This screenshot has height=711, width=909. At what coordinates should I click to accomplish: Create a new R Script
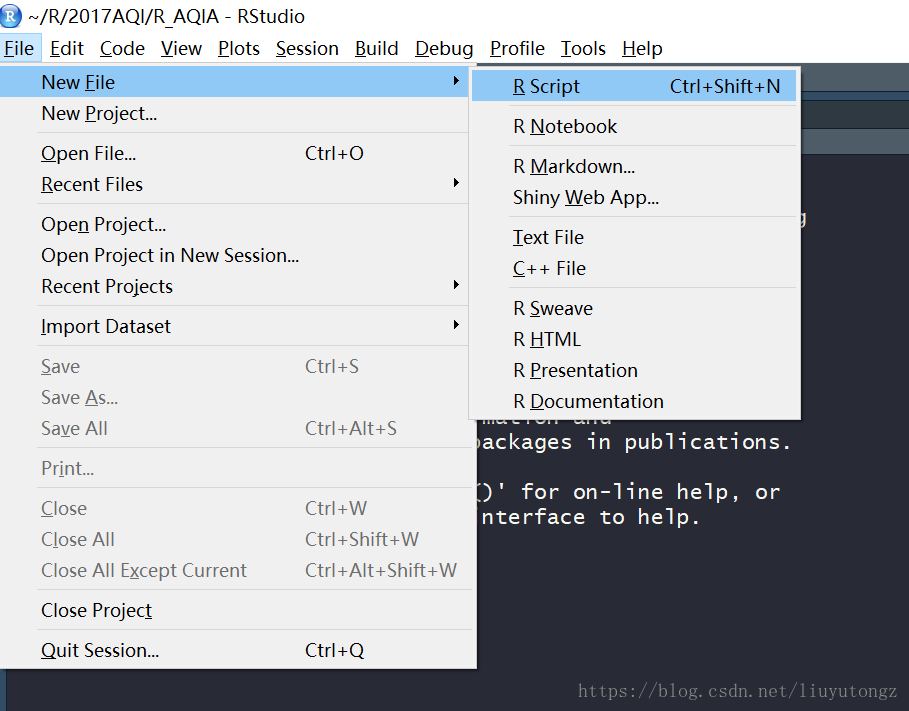(x=634, y=86)
